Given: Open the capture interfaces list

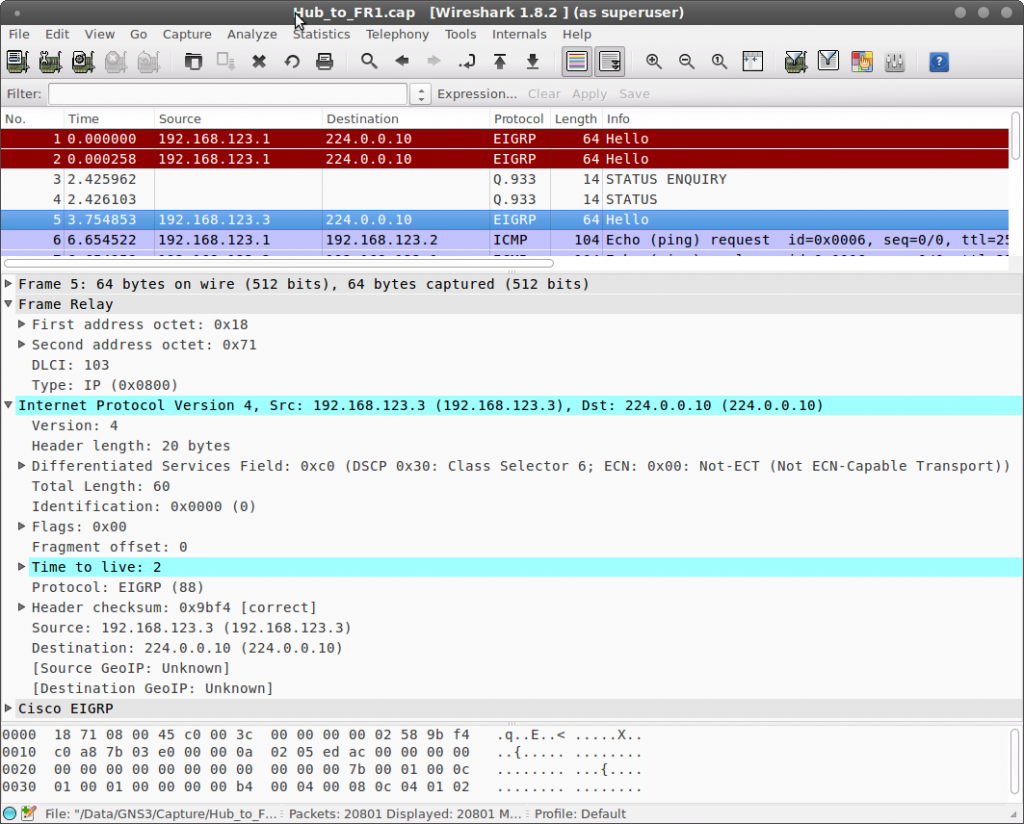Looking at the screenshot, I should [17, 61].
